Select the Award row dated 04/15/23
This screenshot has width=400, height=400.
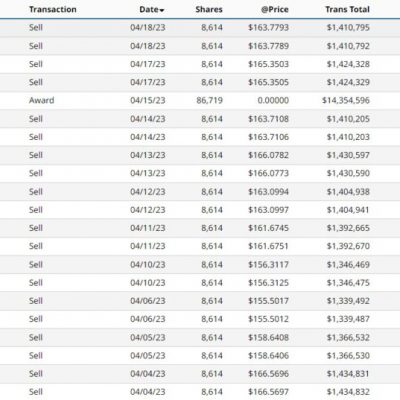pyautogui.click(x=200, y=100)
